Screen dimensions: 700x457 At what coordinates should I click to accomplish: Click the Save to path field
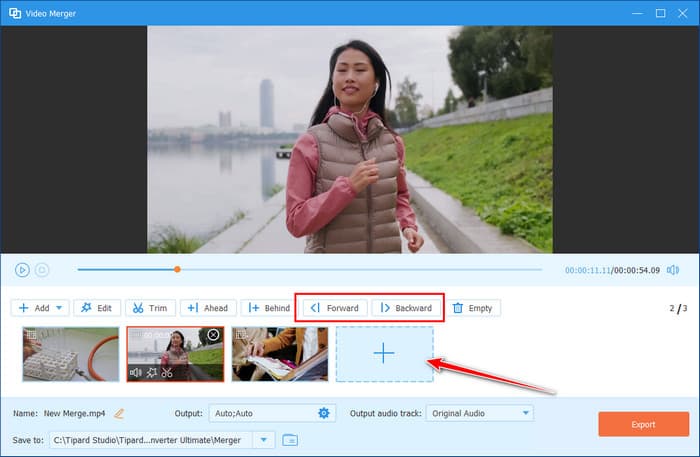151,440
